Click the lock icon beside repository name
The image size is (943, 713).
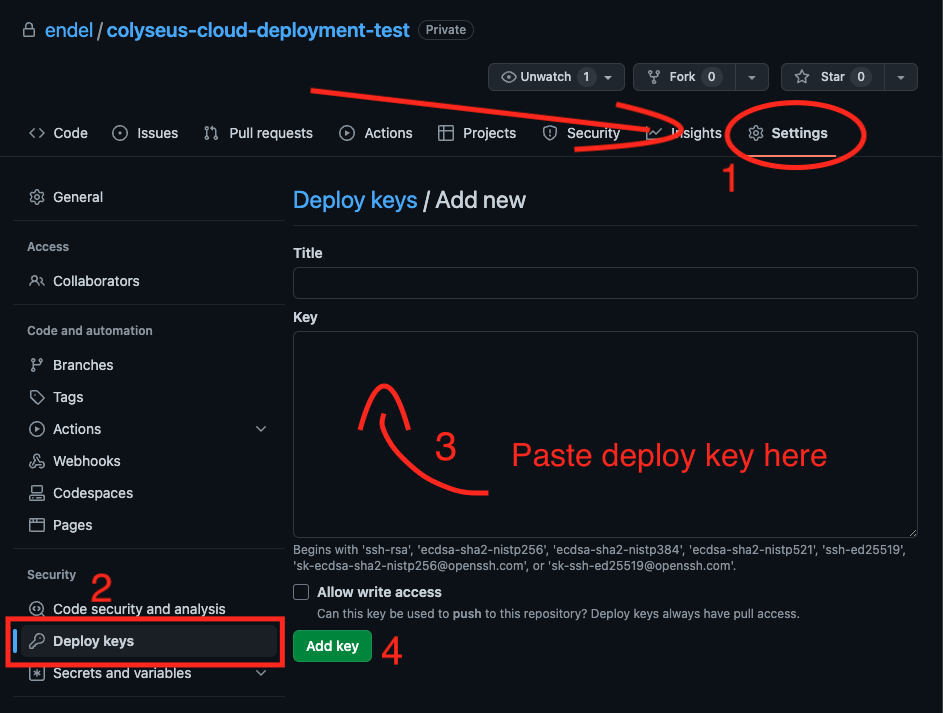pyautogui.click(x=29, y=29)
